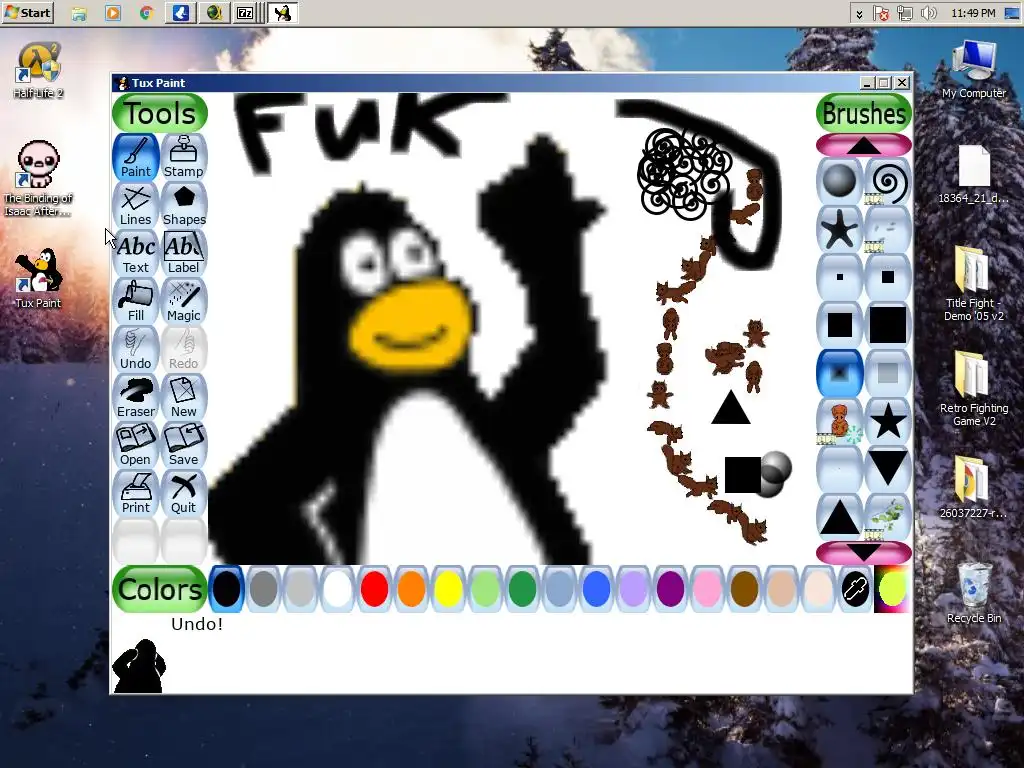Screen dimensions: 1024x768
Task: Pick the brown color swatch
Action: click(x=744, y=588)
